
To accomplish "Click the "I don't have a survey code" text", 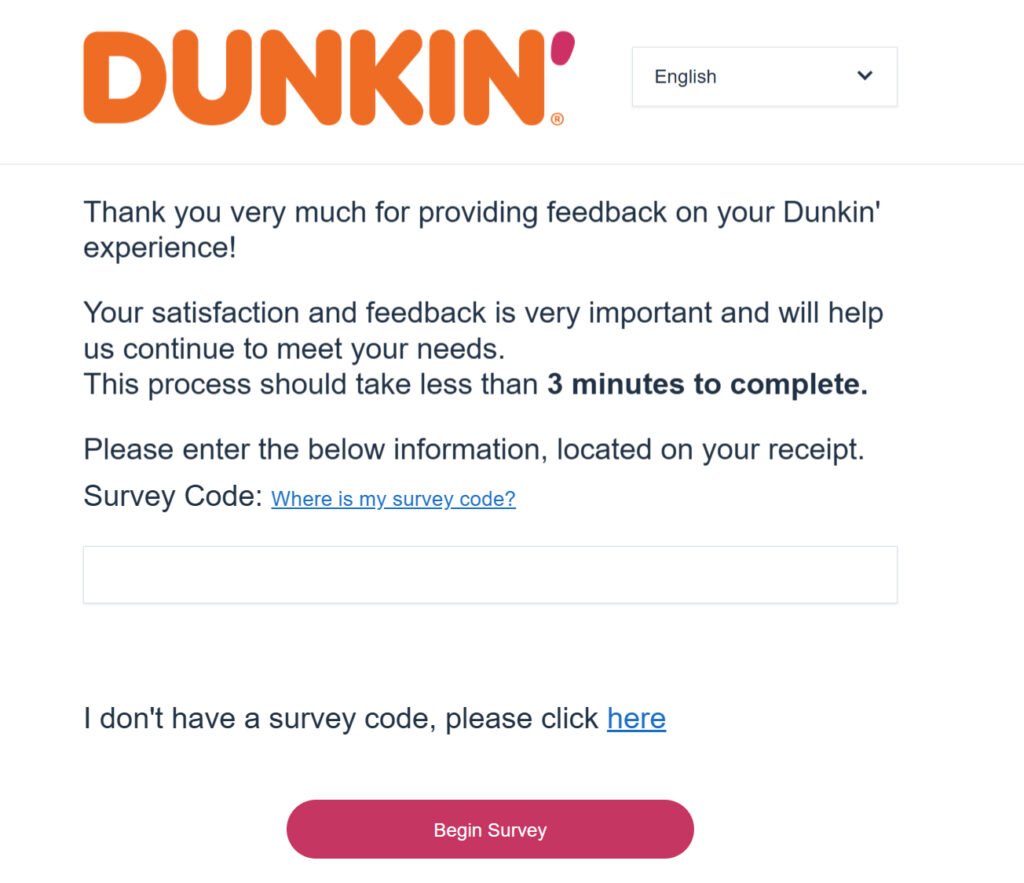I will coord(340,718).
